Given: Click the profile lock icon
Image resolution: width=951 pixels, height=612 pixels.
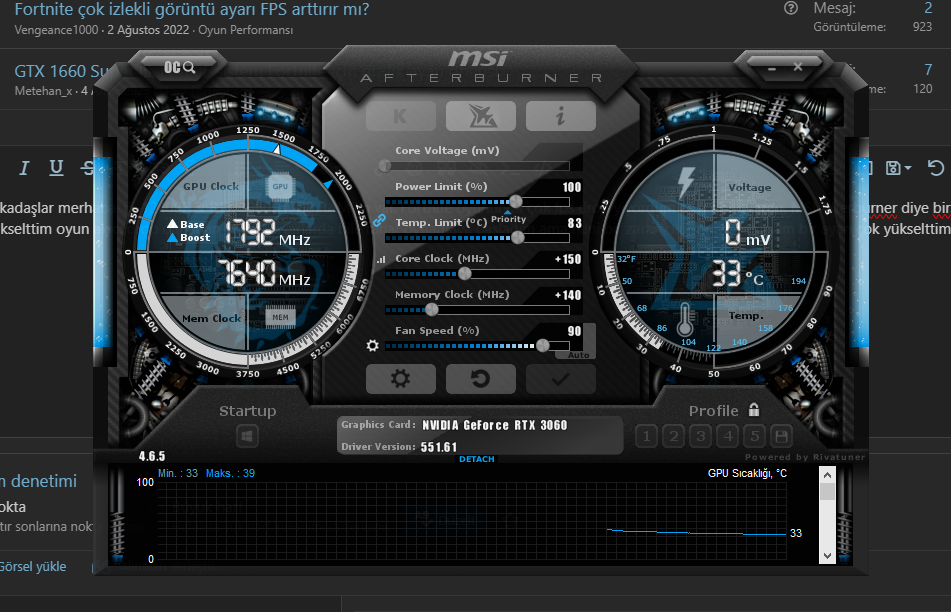Looking at the screenshot, I should pyautogui.click(x=754, y=410).
